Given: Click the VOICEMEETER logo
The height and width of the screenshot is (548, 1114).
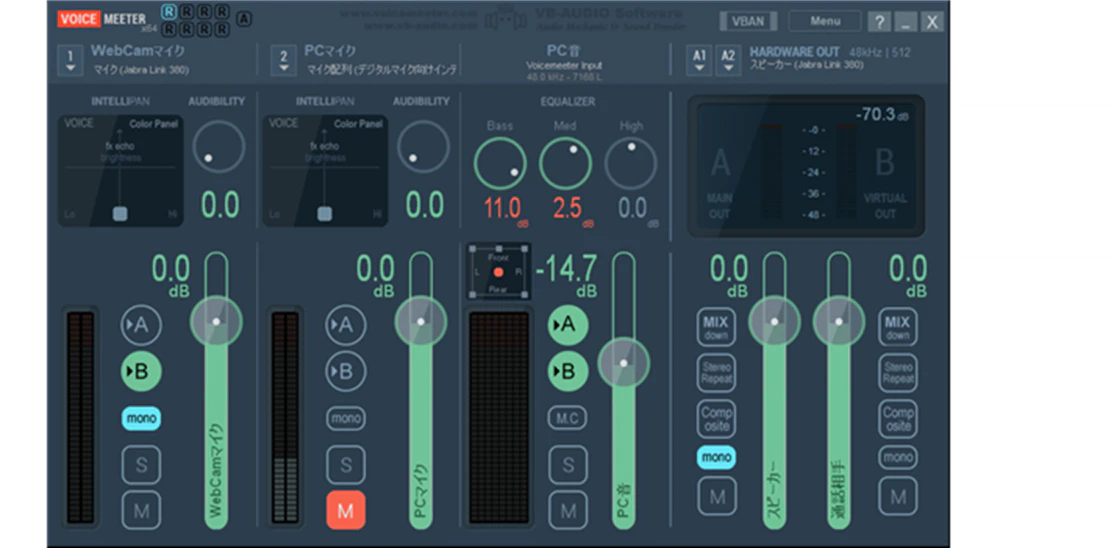Looking at the screenshot, I should 102,20.
